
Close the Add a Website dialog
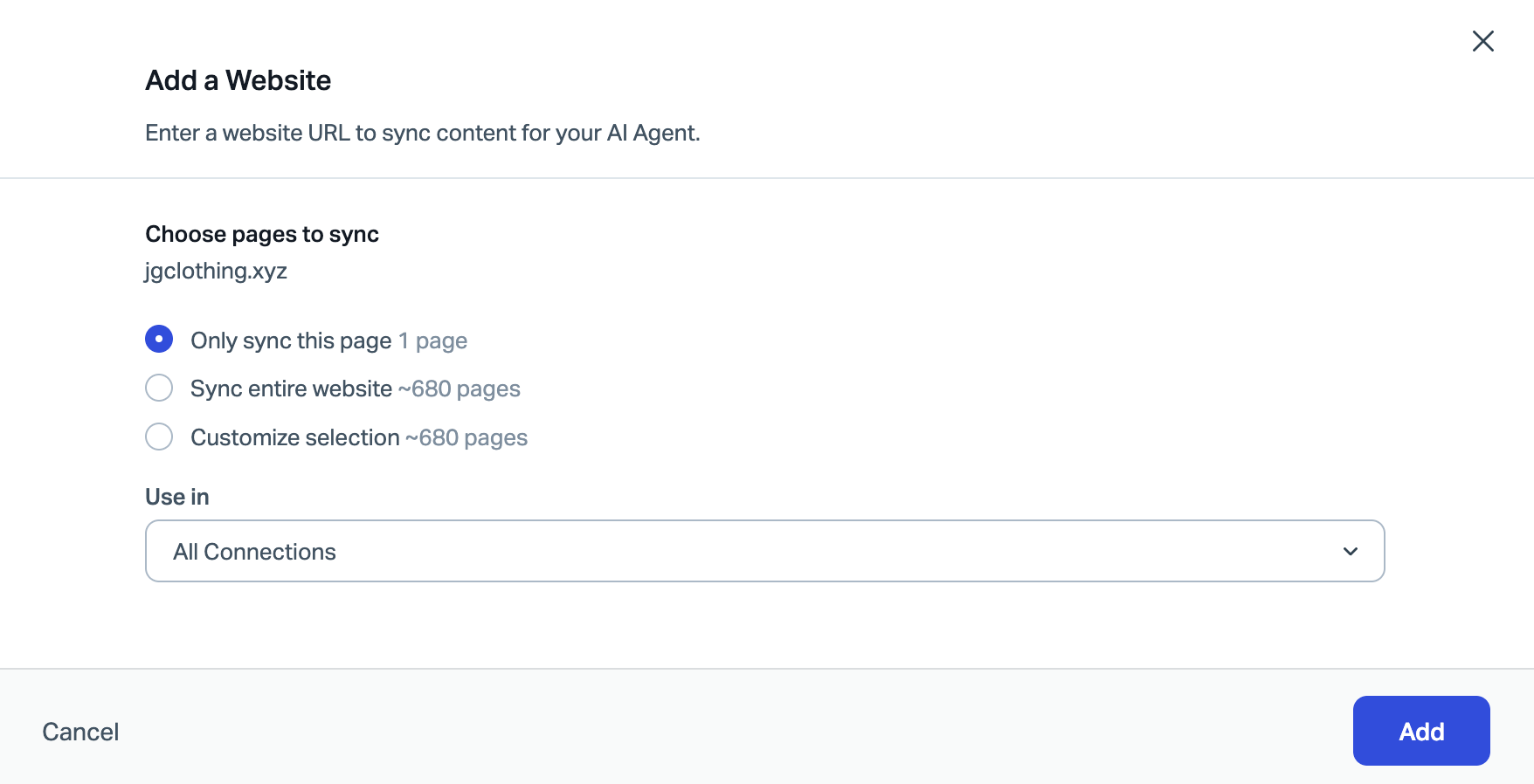pos(1482,41)
